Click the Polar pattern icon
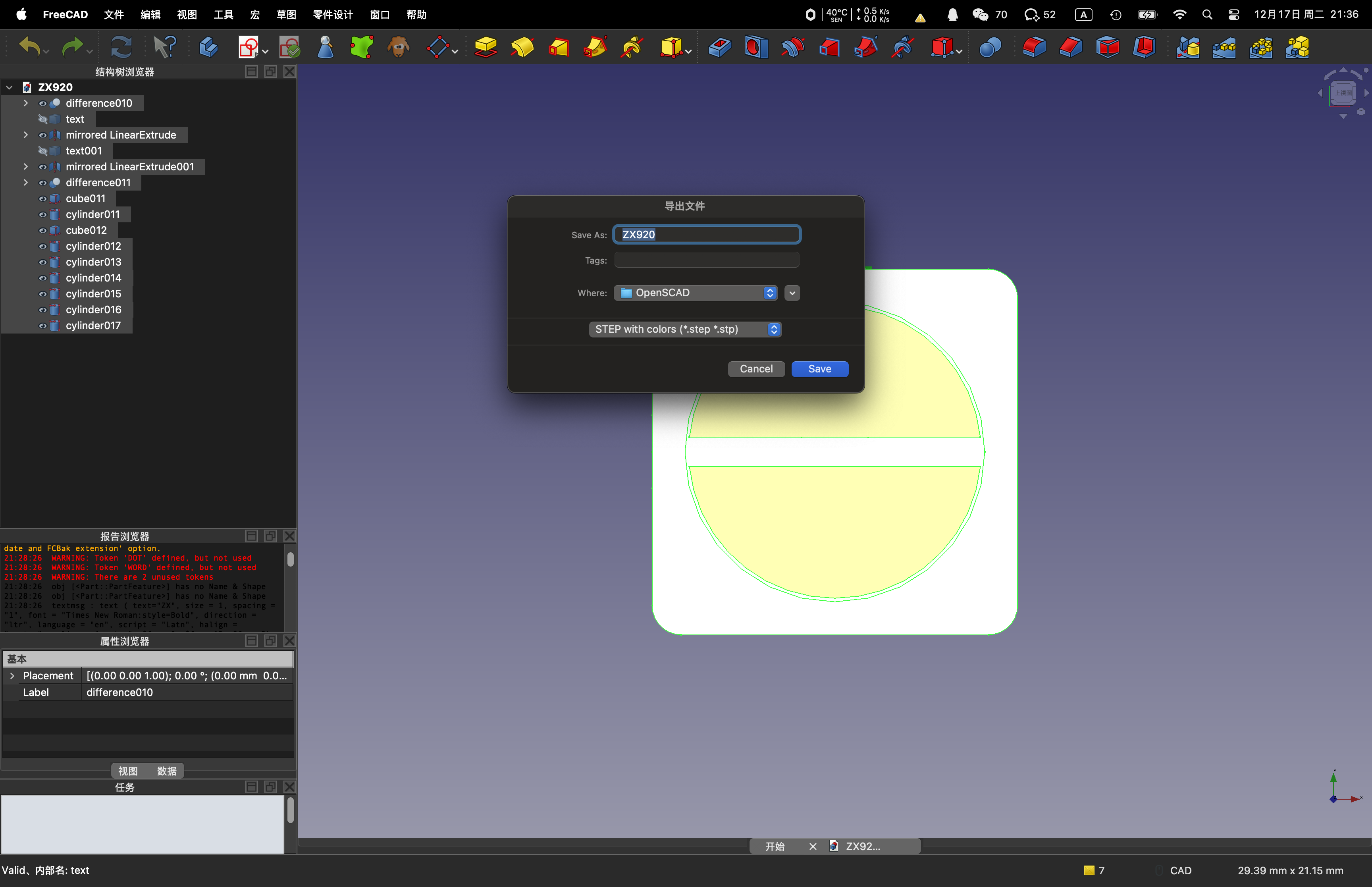This screenshot has height=887, width=1372. coord(1261,47)
